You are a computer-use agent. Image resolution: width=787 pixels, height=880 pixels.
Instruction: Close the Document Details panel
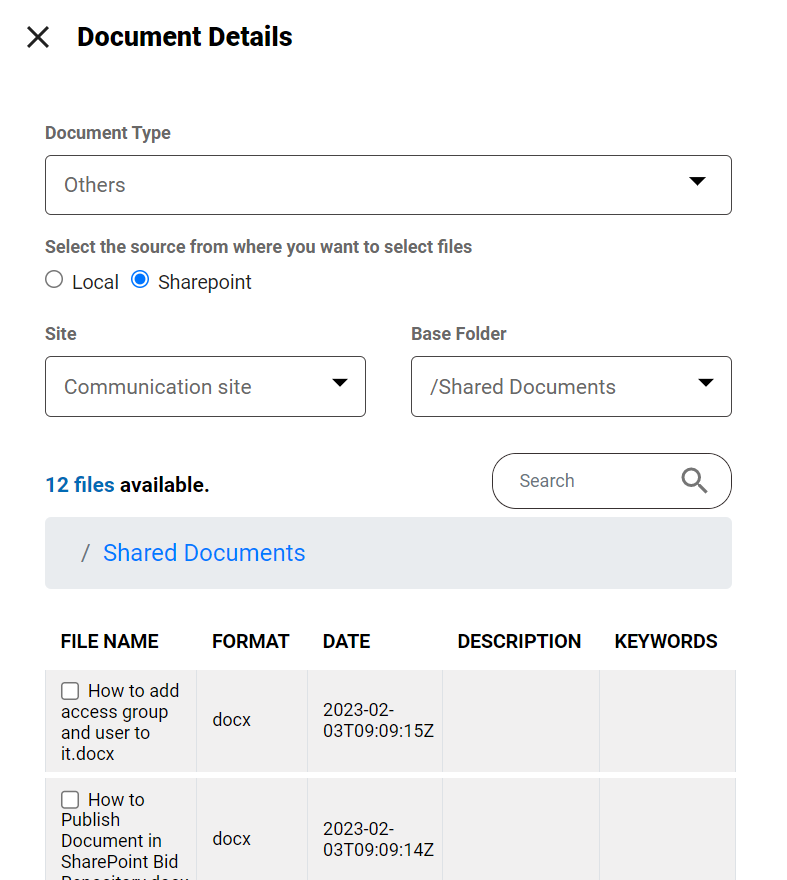point(38,38)
